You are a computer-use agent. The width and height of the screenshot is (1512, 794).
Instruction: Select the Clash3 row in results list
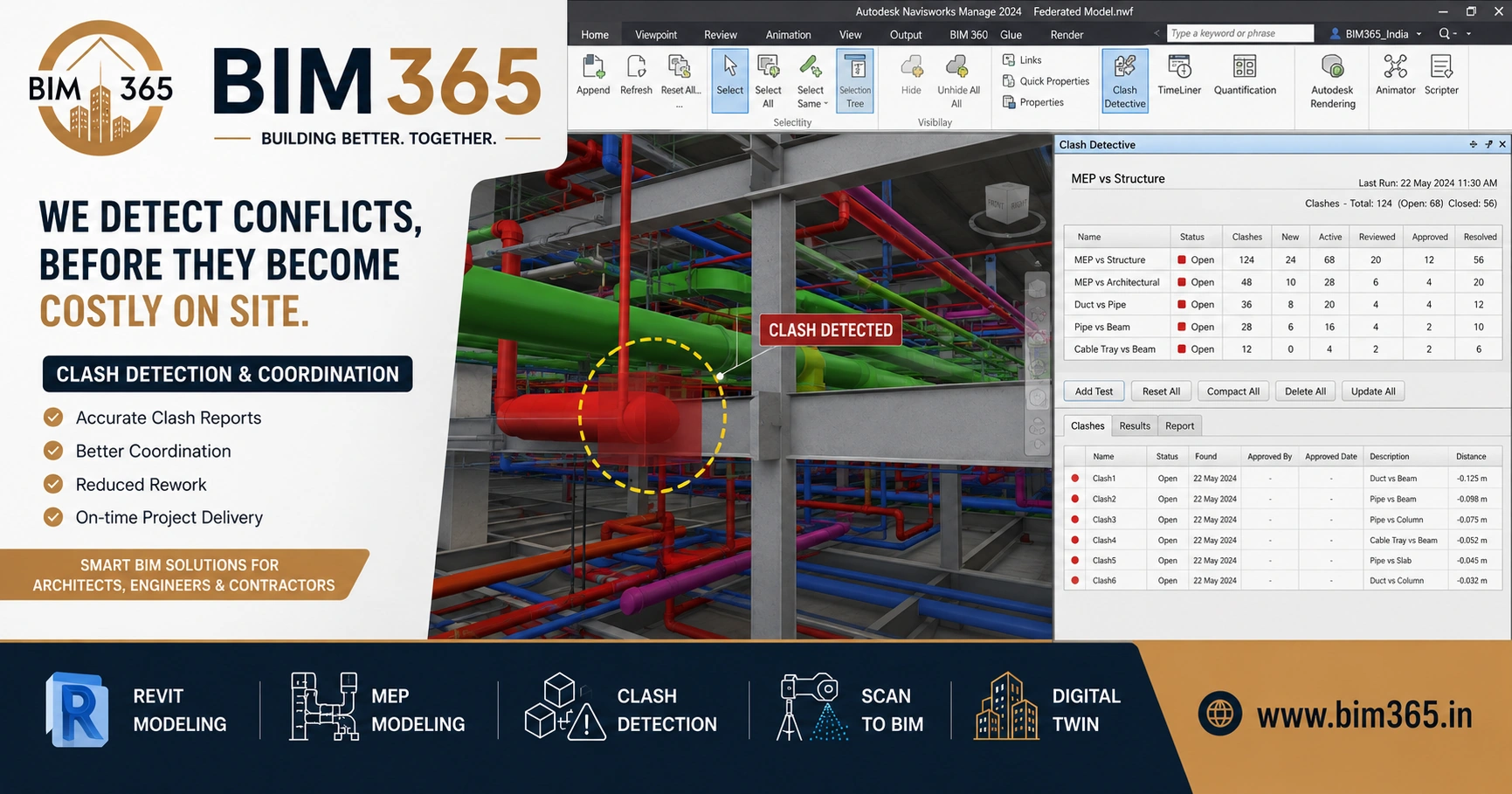[x=1283, y=520]
